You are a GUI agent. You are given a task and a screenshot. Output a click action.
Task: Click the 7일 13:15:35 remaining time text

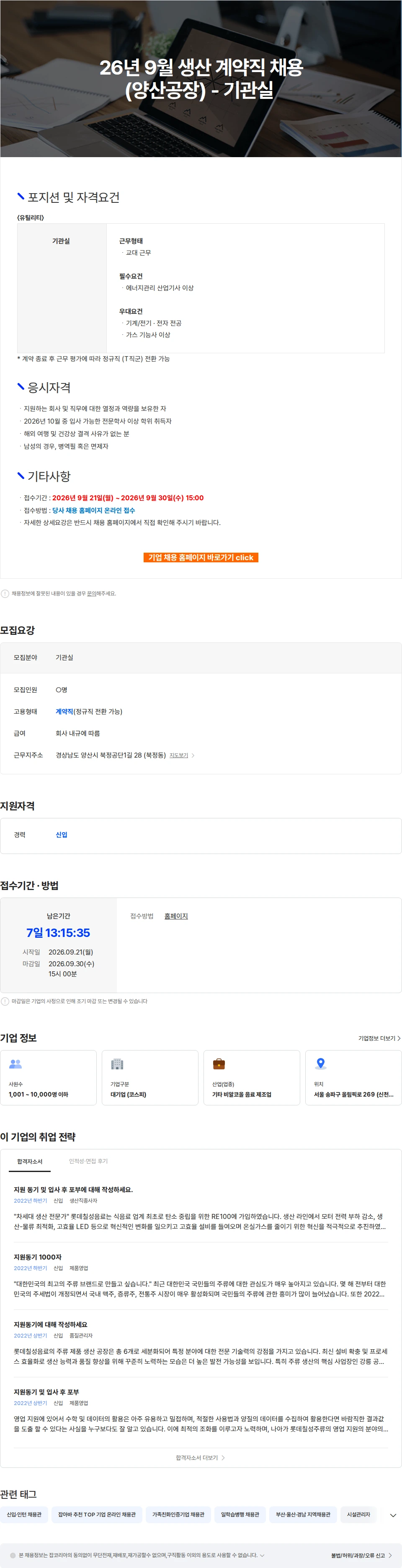point(58,932)
